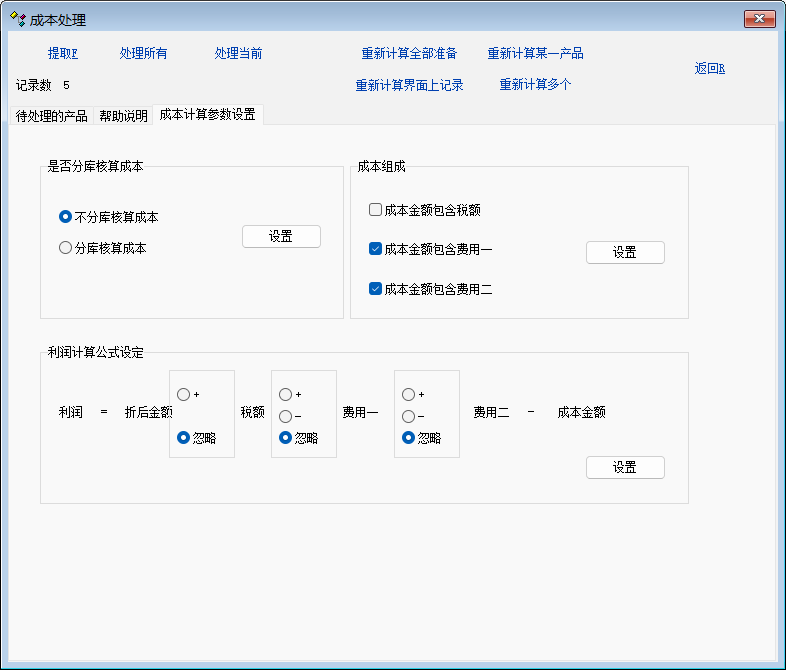Click 返回R to go back
The image size is (786, 670).
click(709, 69)
